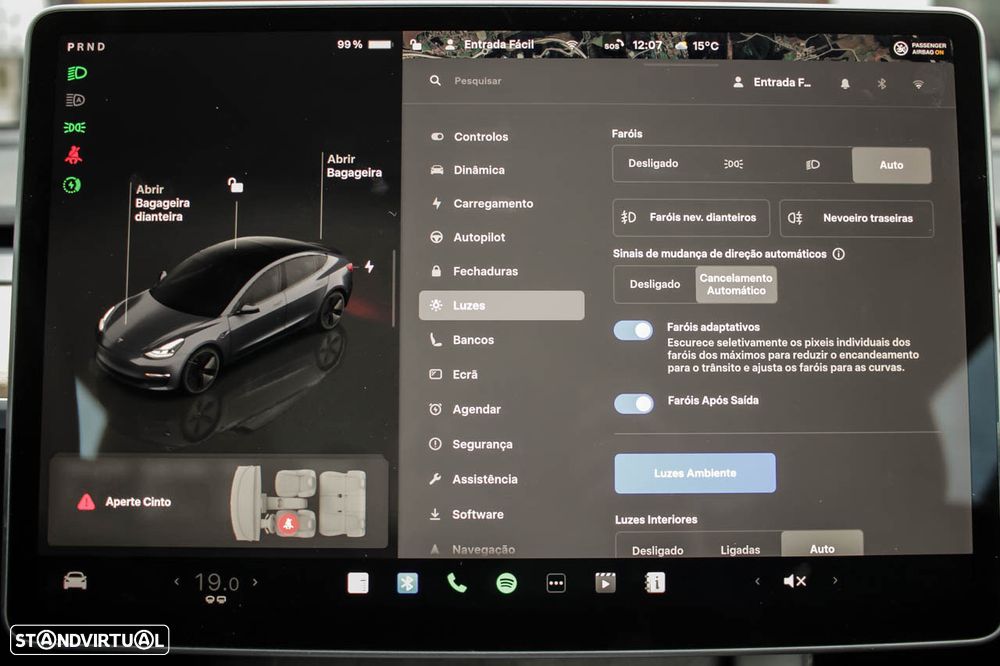Open the Navegação settings menu

pos(473,549)
